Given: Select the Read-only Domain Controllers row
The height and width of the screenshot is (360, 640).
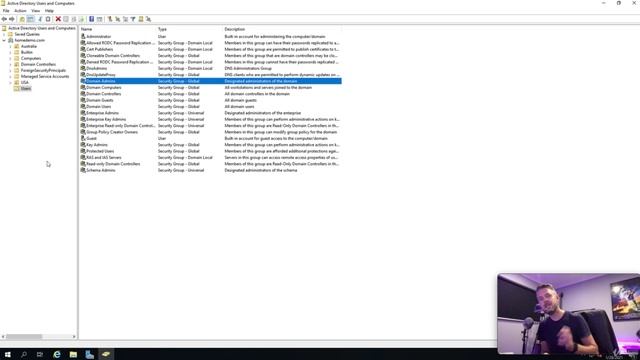Looking at the screenshot, I should 211,164.
